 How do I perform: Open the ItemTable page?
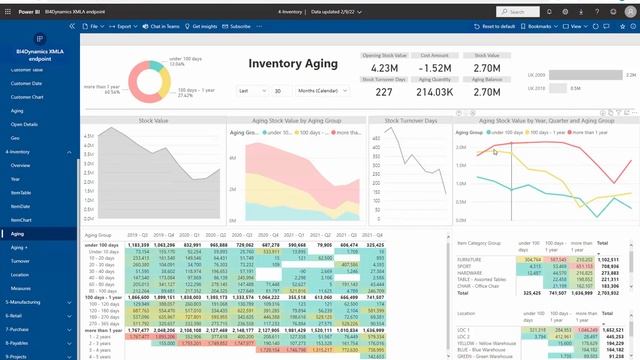pos(21,193)
